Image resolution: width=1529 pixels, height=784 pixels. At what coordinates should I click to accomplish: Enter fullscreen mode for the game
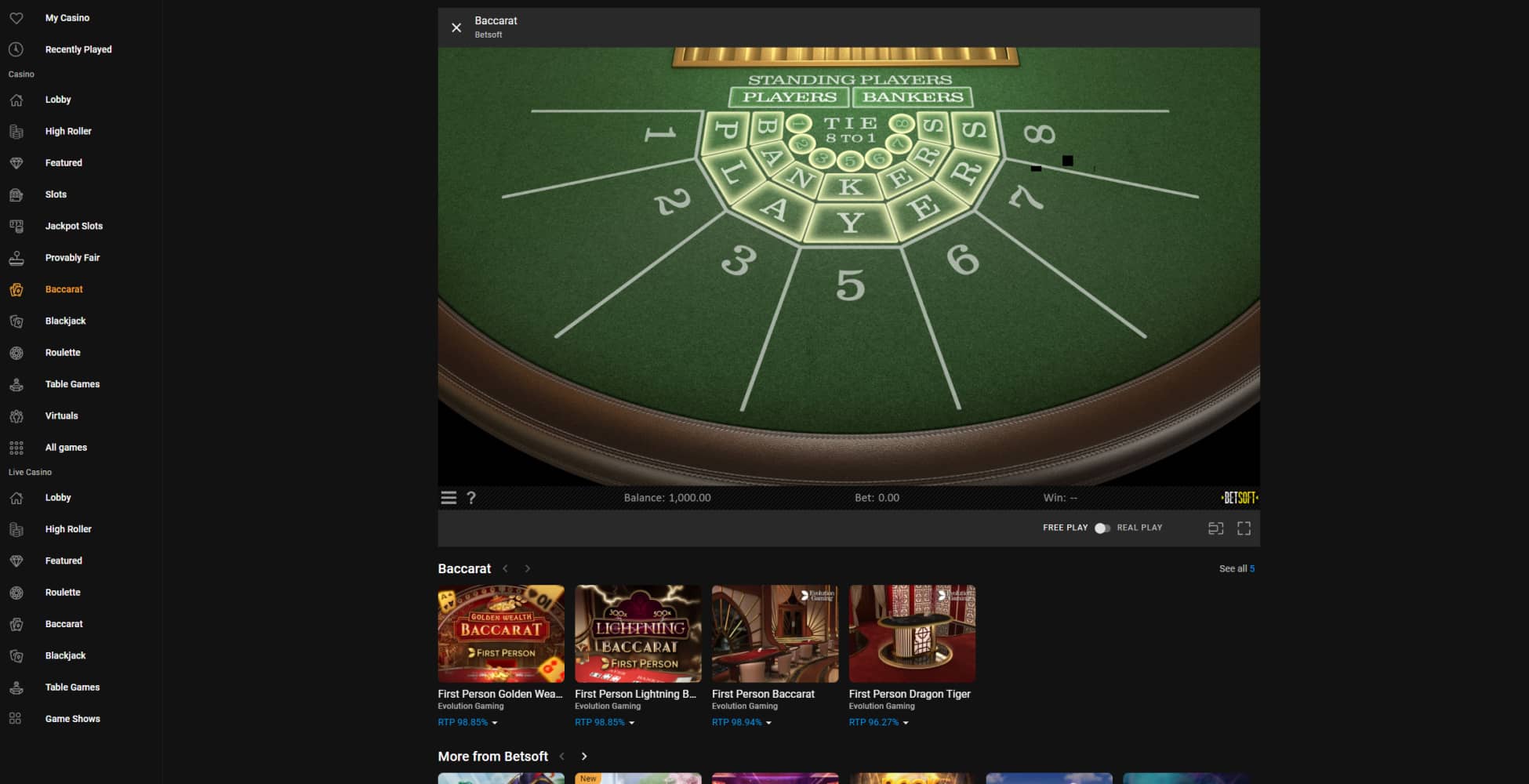pos(1244,528)
